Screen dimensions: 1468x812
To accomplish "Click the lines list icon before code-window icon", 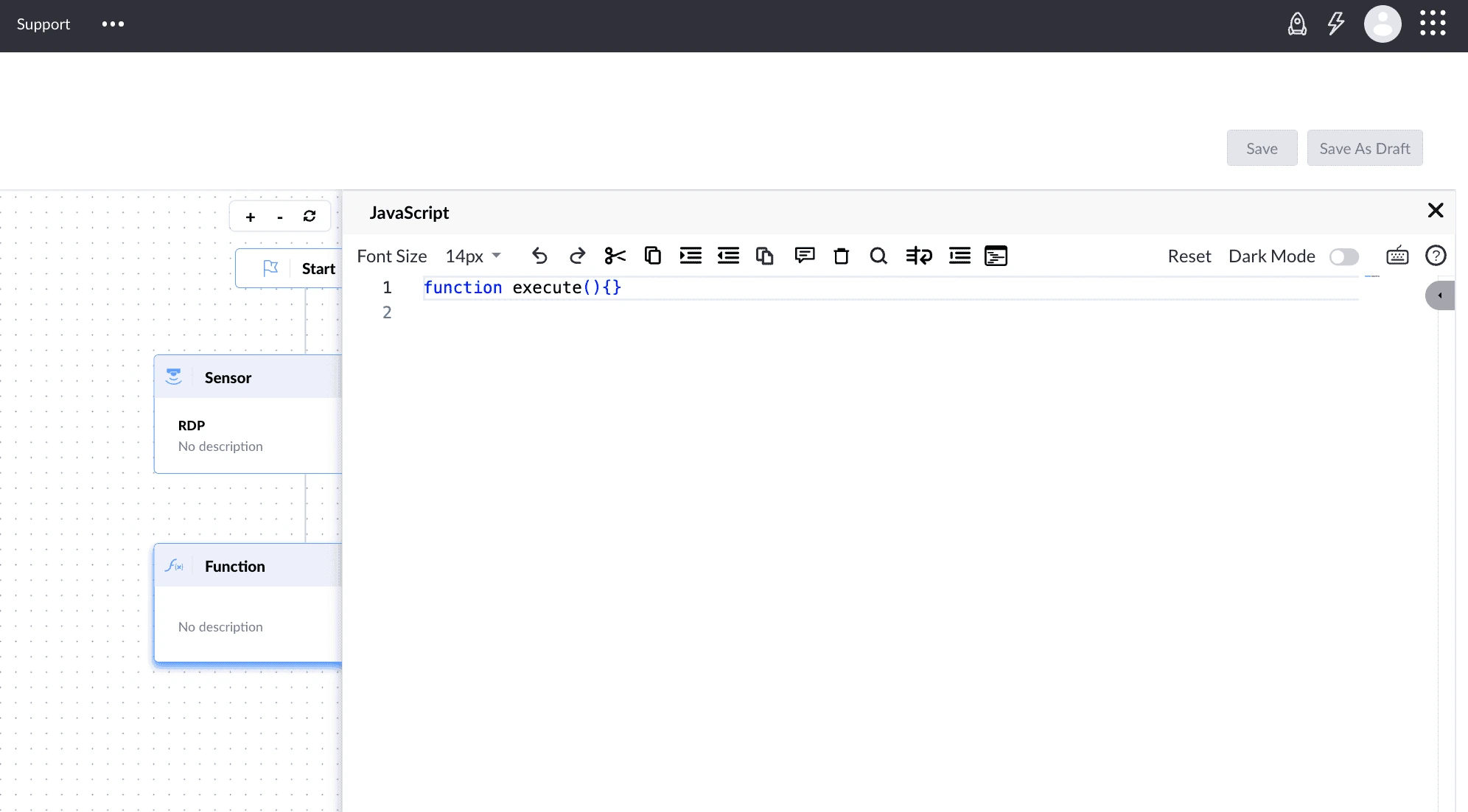I will (960, 256).
